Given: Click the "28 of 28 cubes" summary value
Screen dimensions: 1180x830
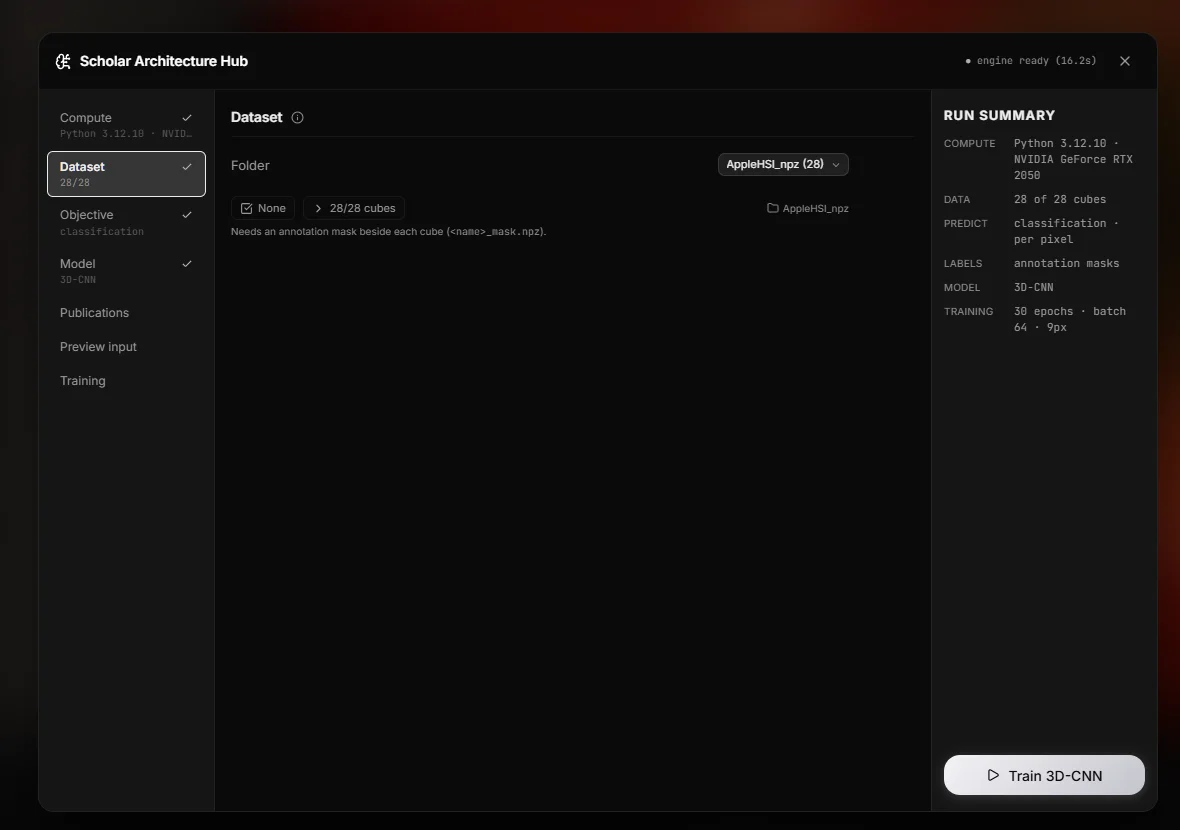Looking at the screenshot, I should tap(1060, 199).
